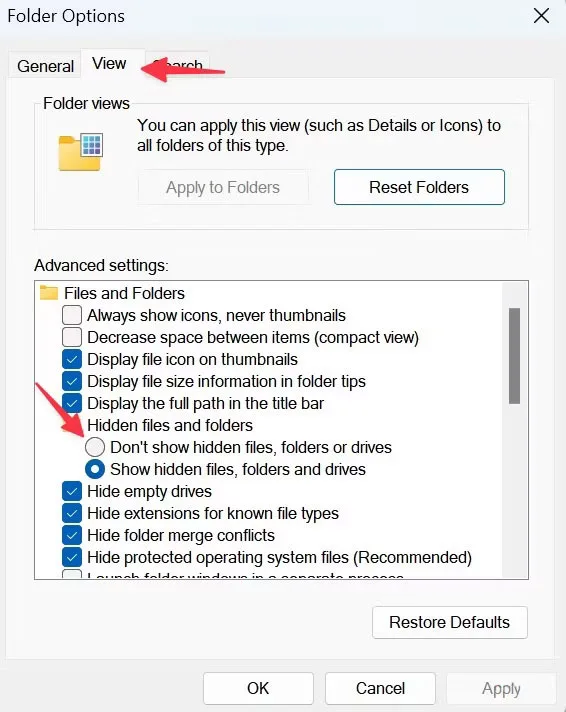Uncheck Hide folder merge conflicts
566x712 pixels.
click(x=72, y=535)
